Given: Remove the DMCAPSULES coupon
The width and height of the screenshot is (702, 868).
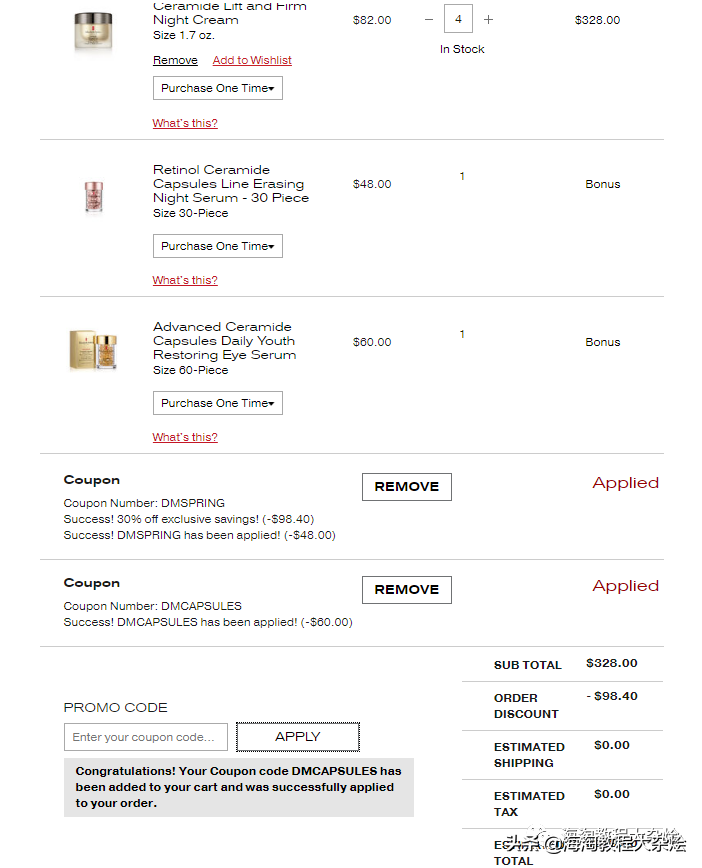Looking at the screenshot, I should [406, 590].
